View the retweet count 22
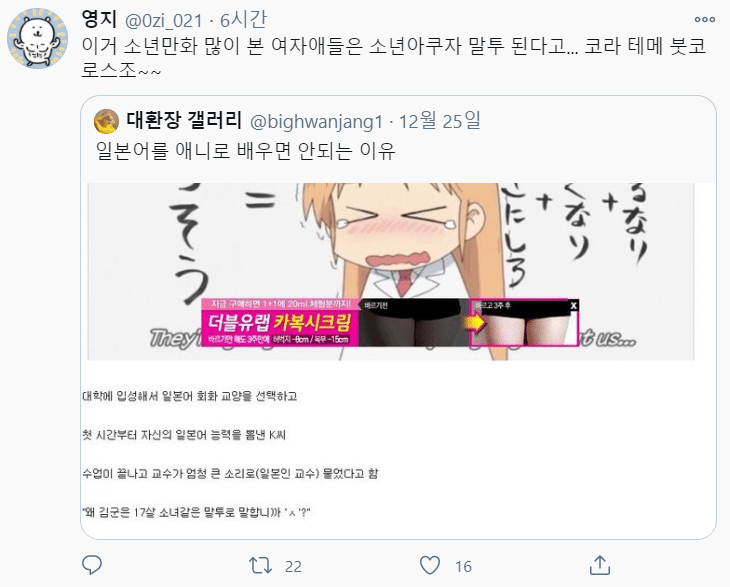730x587 pixels. [x=293, y=567]
